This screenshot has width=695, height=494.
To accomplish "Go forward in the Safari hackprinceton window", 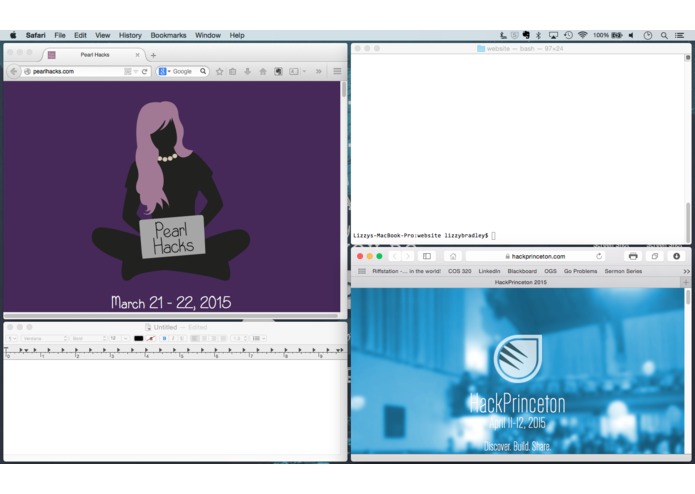I will [407, 256].
